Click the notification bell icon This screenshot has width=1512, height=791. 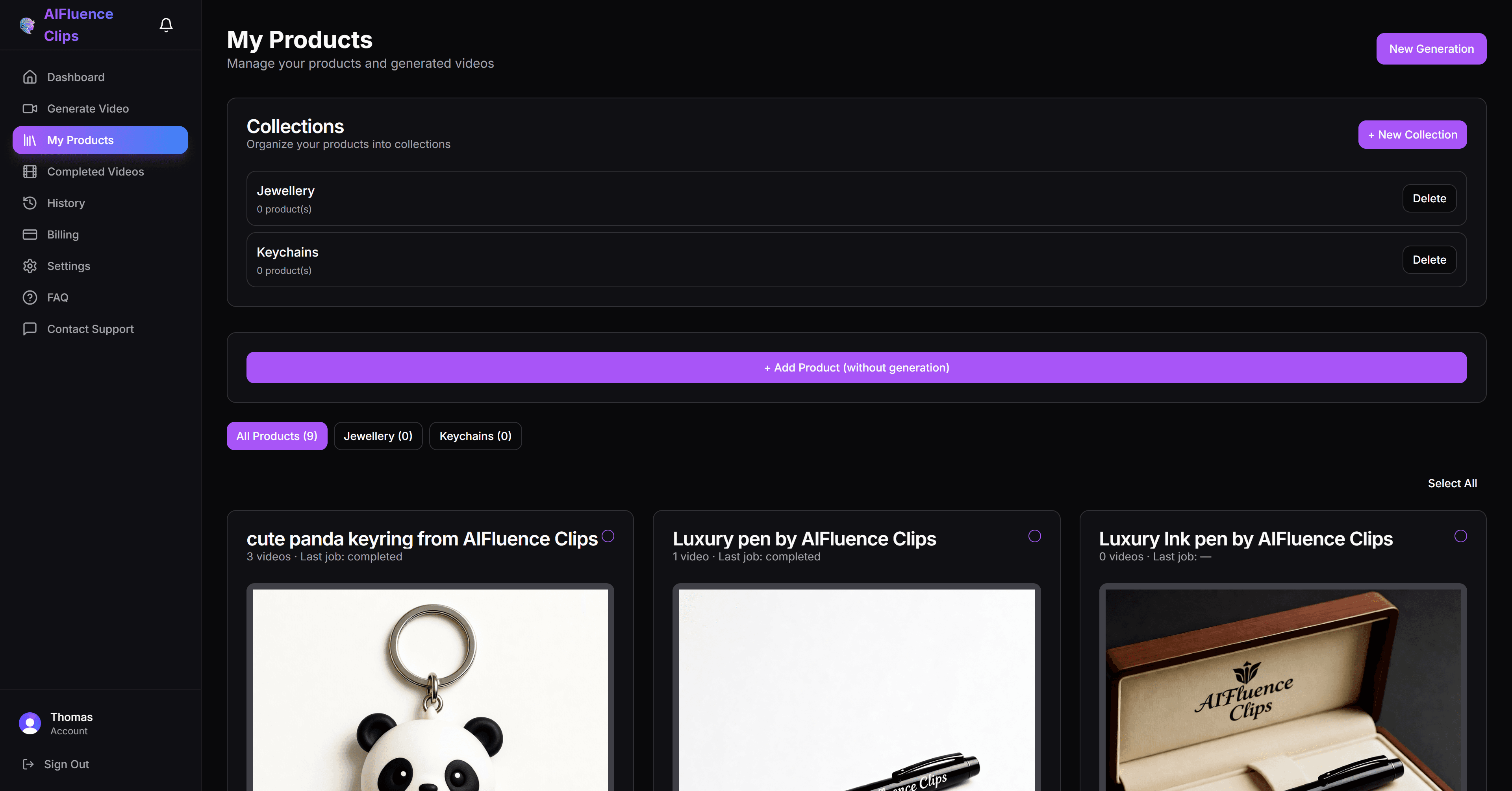[x=166, y=25]
